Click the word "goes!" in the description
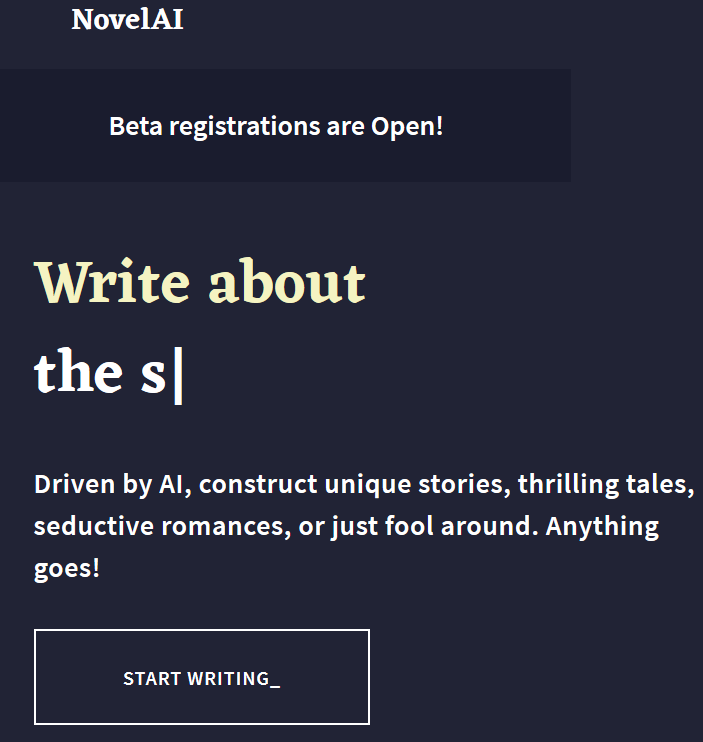 pyautogui.click(x=67, y=571)
